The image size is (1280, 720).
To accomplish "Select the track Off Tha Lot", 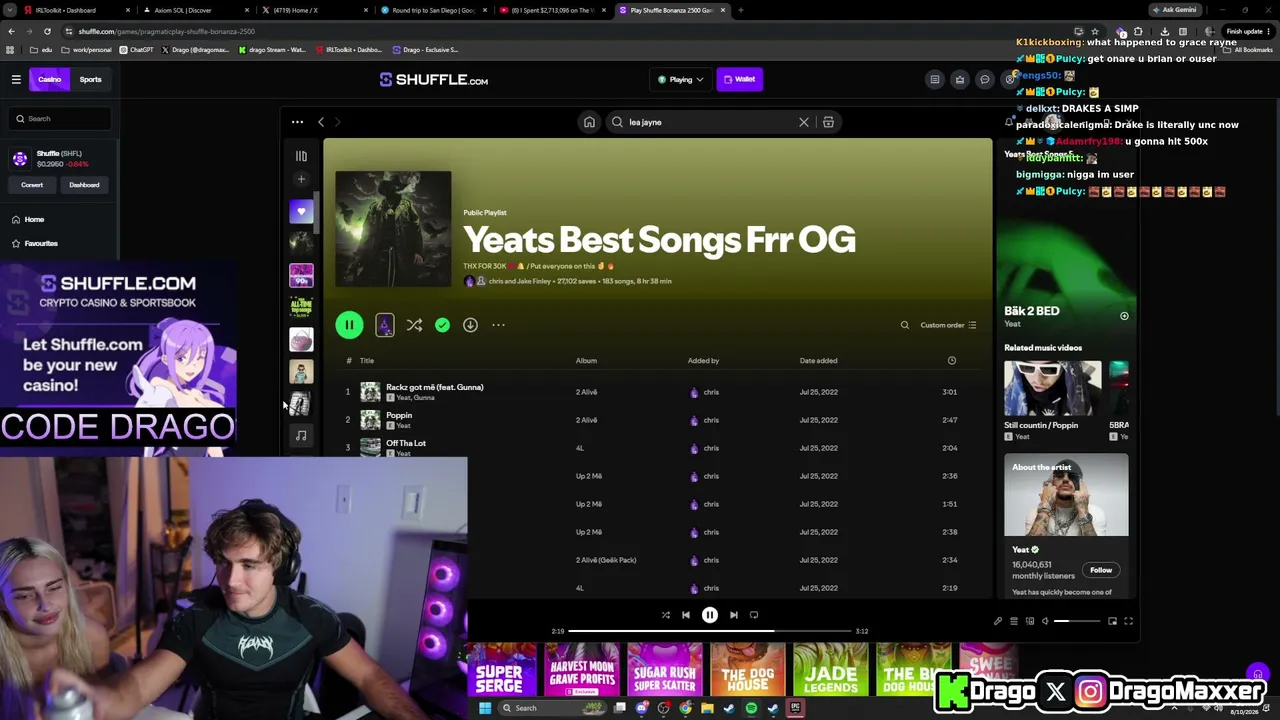I will pos(406,443).
